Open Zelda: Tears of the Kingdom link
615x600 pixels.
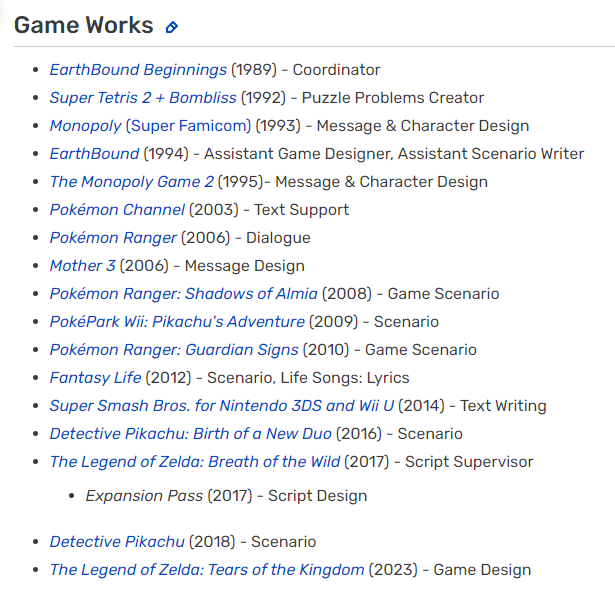[207, 570]
